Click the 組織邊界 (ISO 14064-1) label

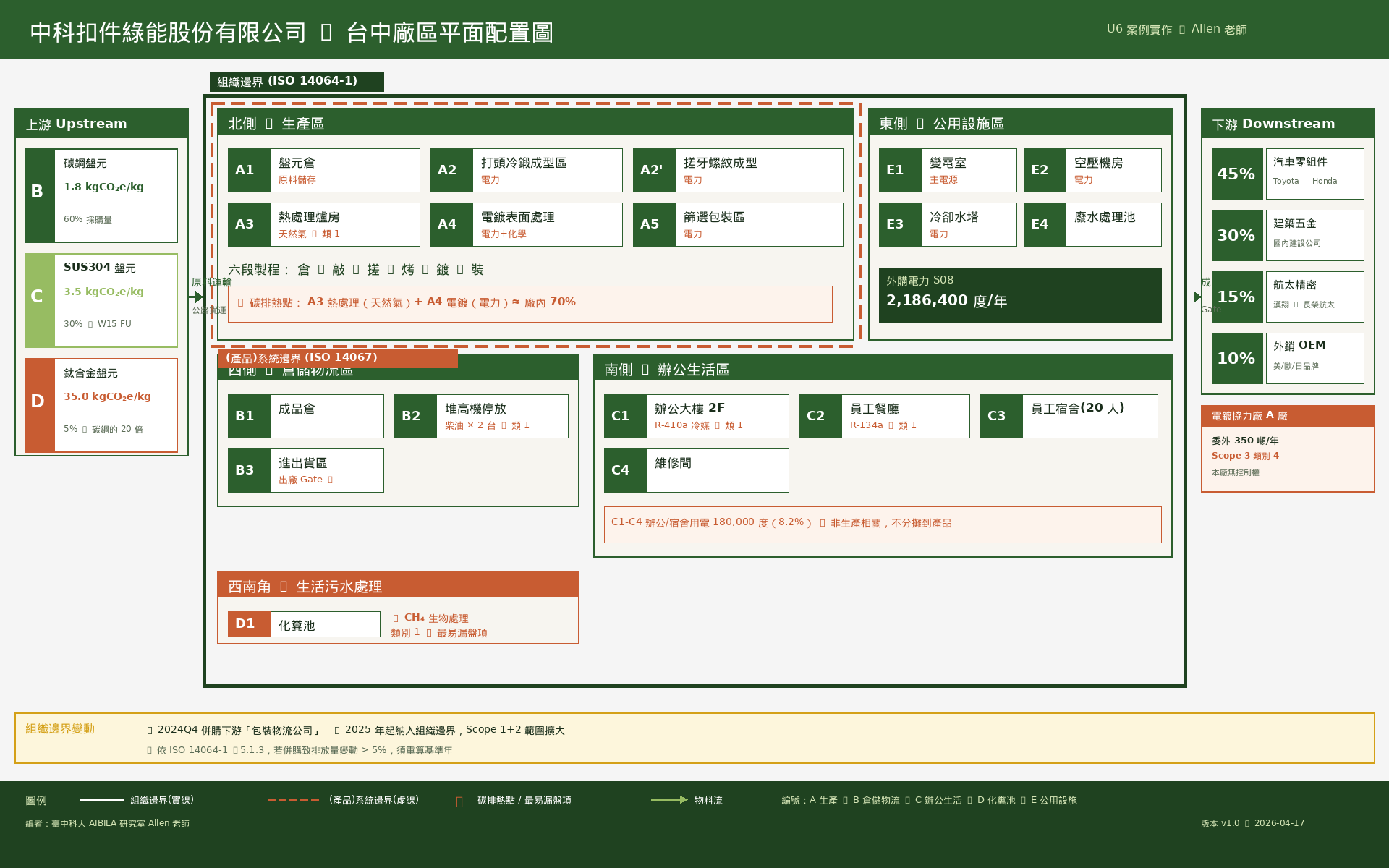pos(297,82)
